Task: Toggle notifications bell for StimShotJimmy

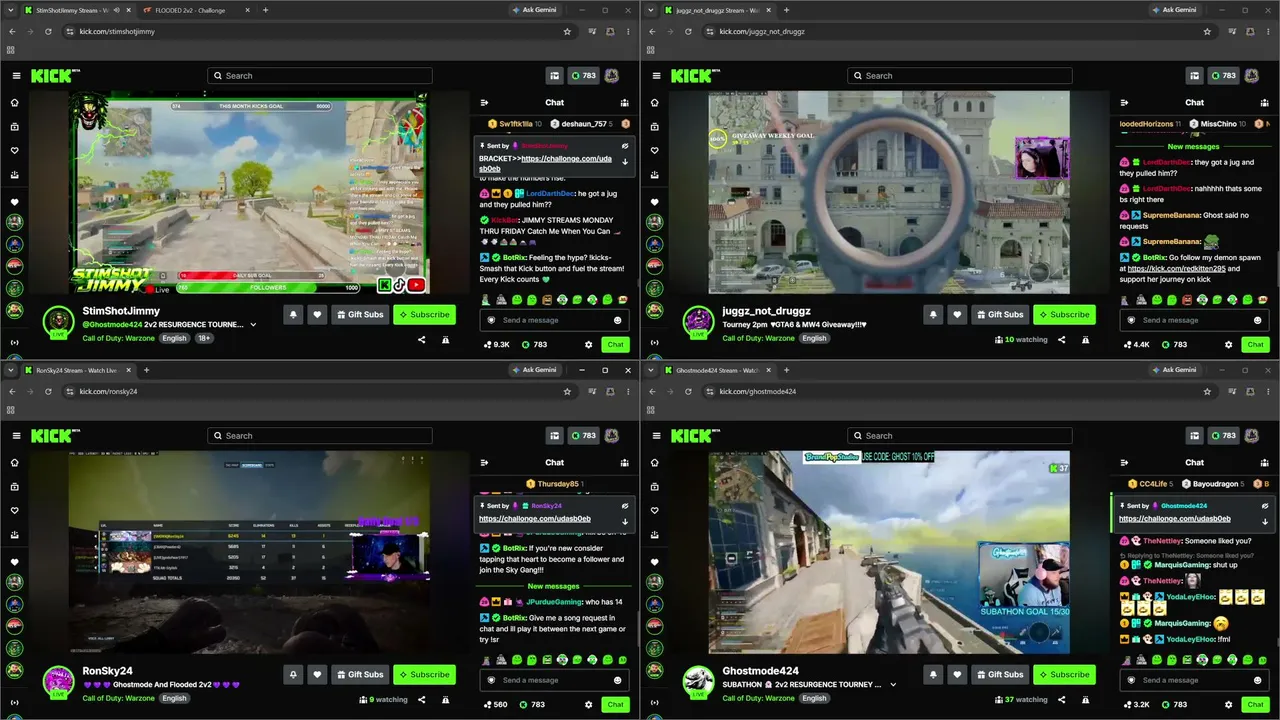Action: click(293, 314)
